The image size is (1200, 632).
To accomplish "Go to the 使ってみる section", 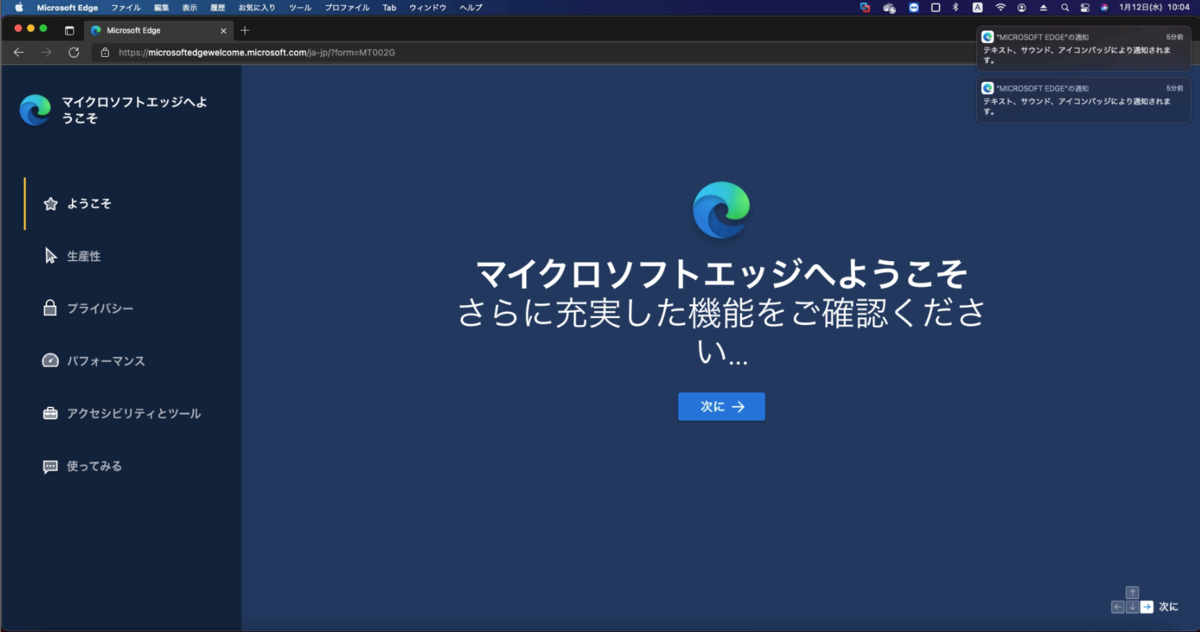I will tap(94, 466).
